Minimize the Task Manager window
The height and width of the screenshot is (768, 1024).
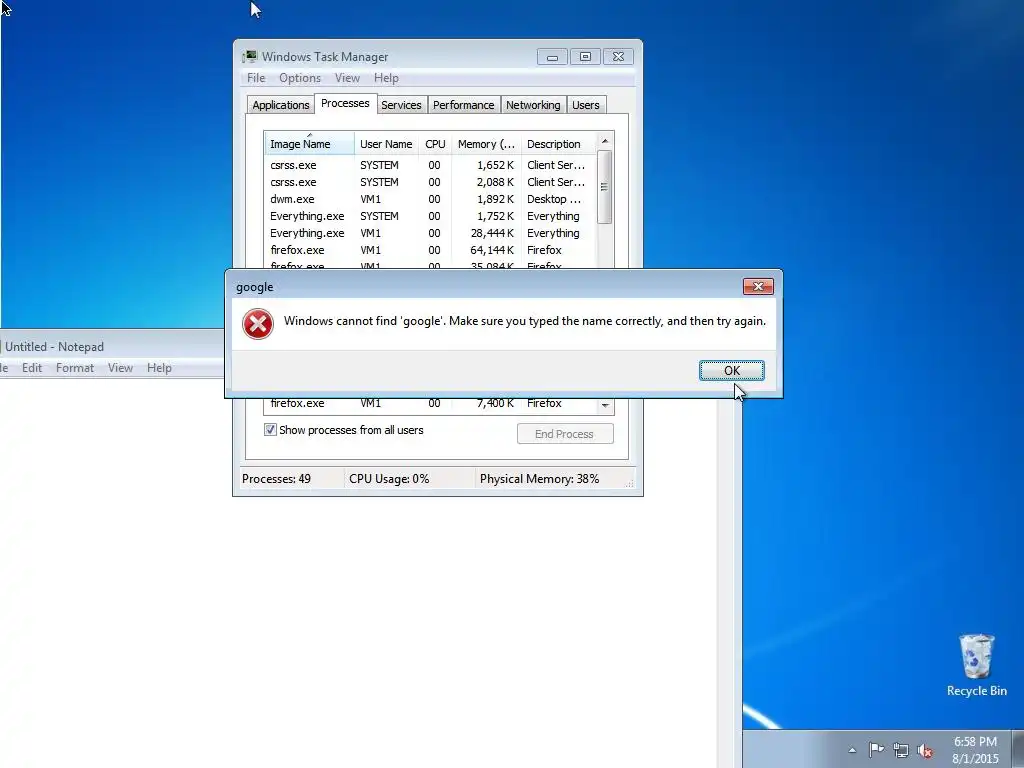pyautogui.click(x=552, y=57)
